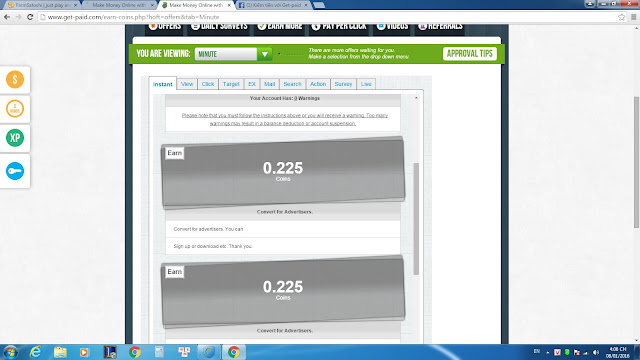Click the bonus coin sidebar icon
640x360 pixels.
(15, 109)
